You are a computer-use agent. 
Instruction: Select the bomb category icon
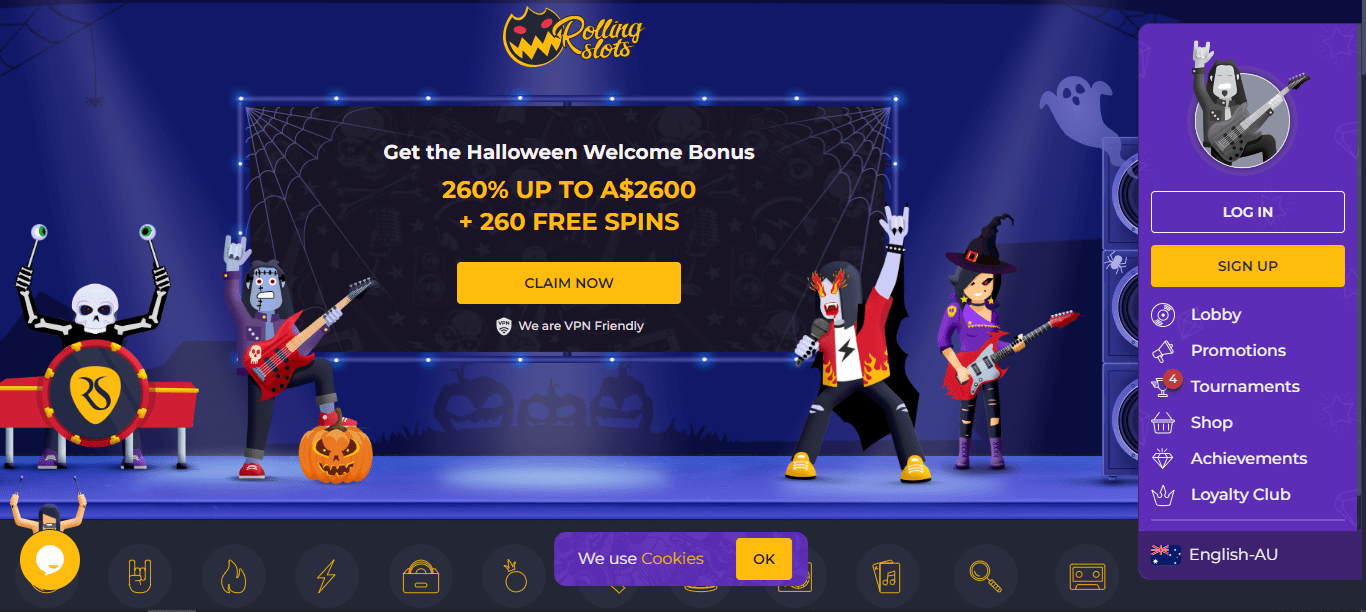(513, 576)
